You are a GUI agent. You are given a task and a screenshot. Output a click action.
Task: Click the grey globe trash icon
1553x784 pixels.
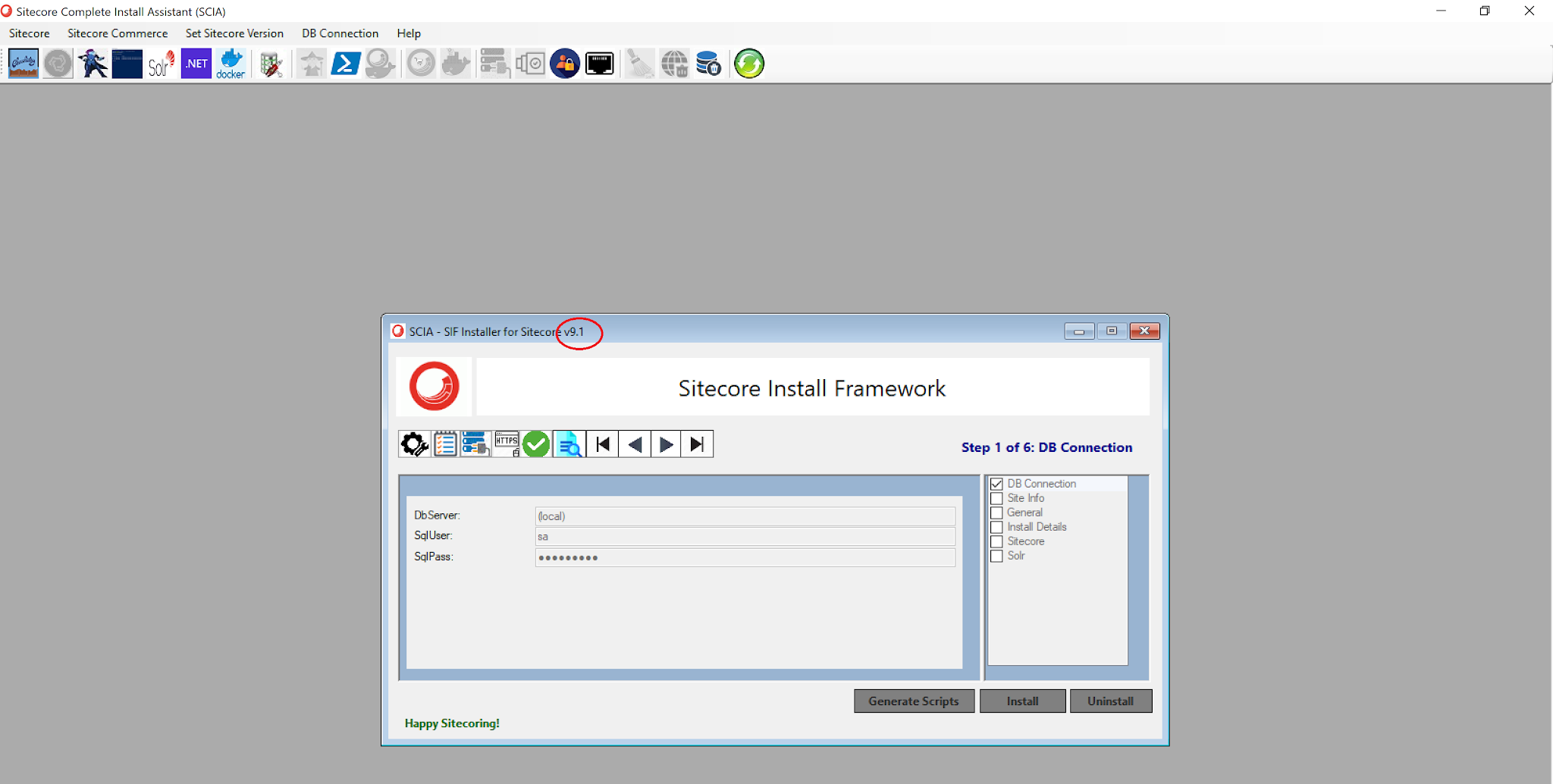click(x=674, y=64)
